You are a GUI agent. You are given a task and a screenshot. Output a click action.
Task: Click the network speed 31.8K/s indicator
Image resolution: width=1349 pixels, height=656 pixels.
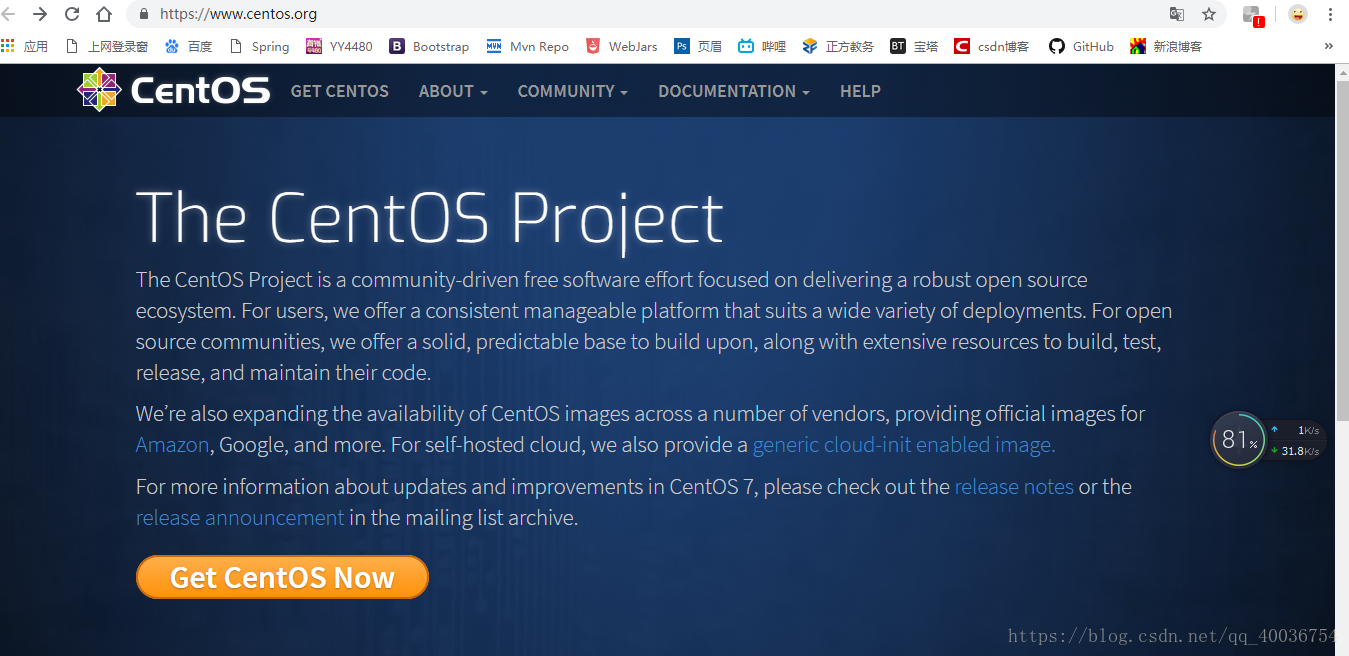pyautogui.click(x=1295, y=451)
